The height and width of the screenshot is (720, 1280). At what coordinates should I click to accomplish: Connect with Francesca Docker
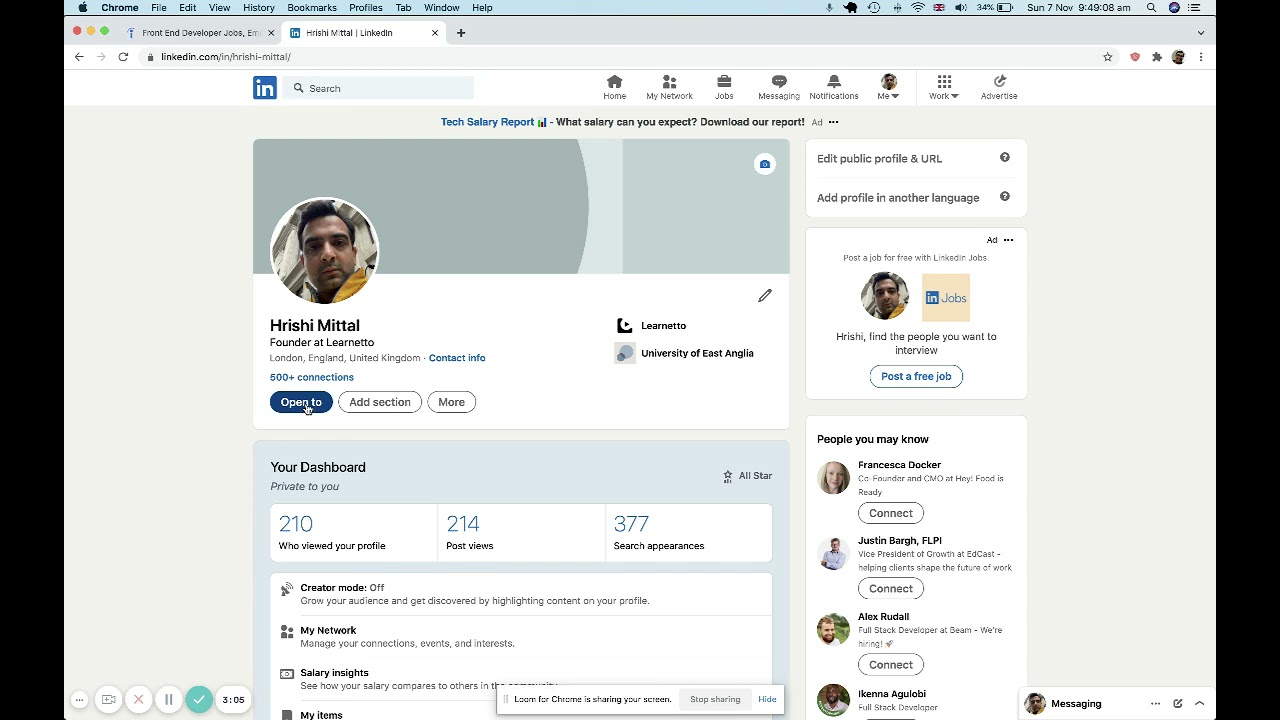coord(891,513)
